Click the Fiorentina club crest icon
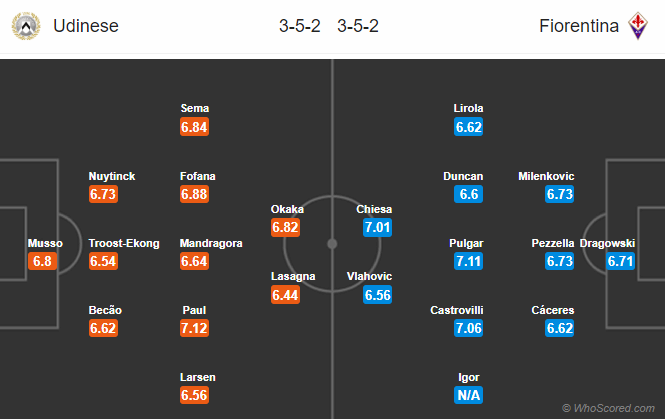This screenshot has width=665, height=419. click(x=637, y=26)
